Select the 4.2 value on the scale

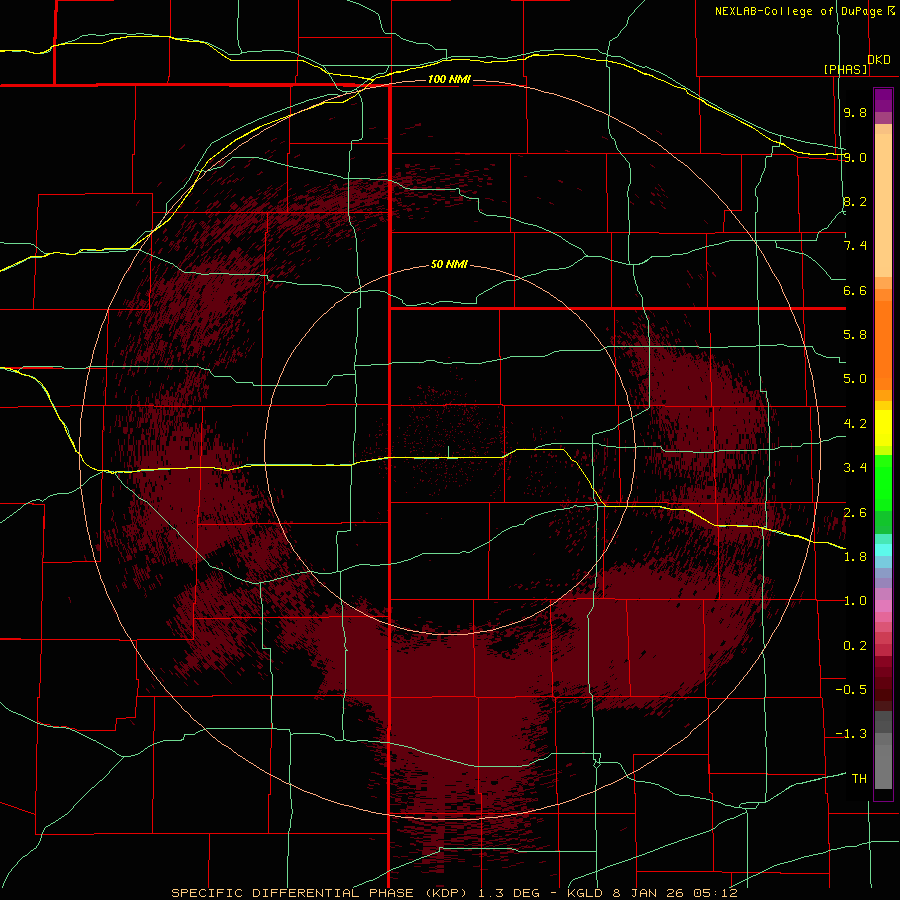coord(855,424)
